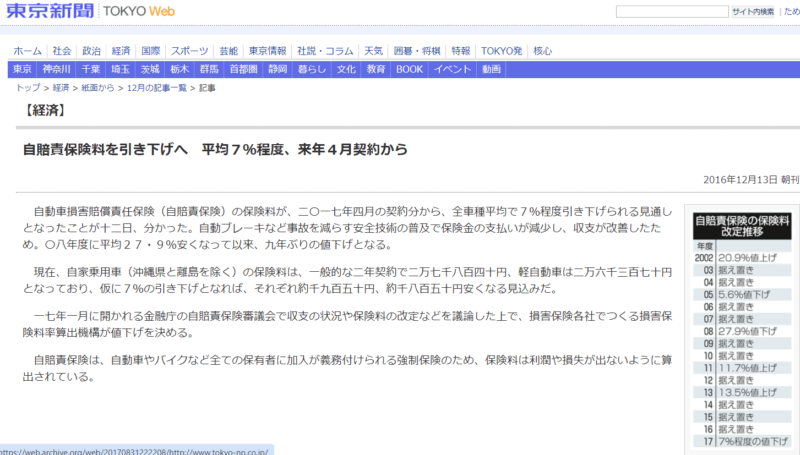Choose 埼玉 in the blue regional bar

[120, 70]
